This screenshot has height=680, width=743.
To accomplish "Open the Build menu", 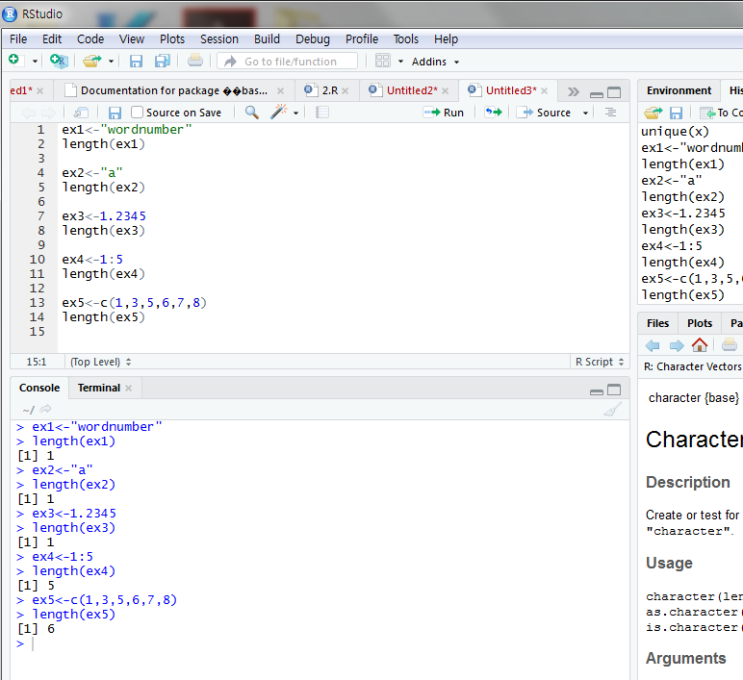I will (267, 39).
